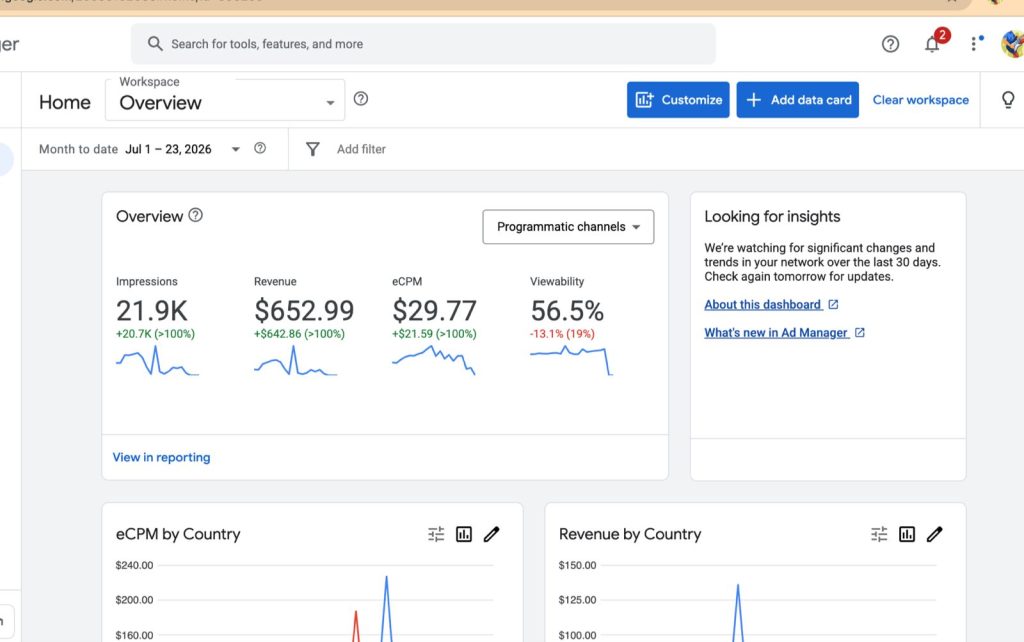
Task: Edit the eCPM by Country card
Action: click(x=492, y=534)
